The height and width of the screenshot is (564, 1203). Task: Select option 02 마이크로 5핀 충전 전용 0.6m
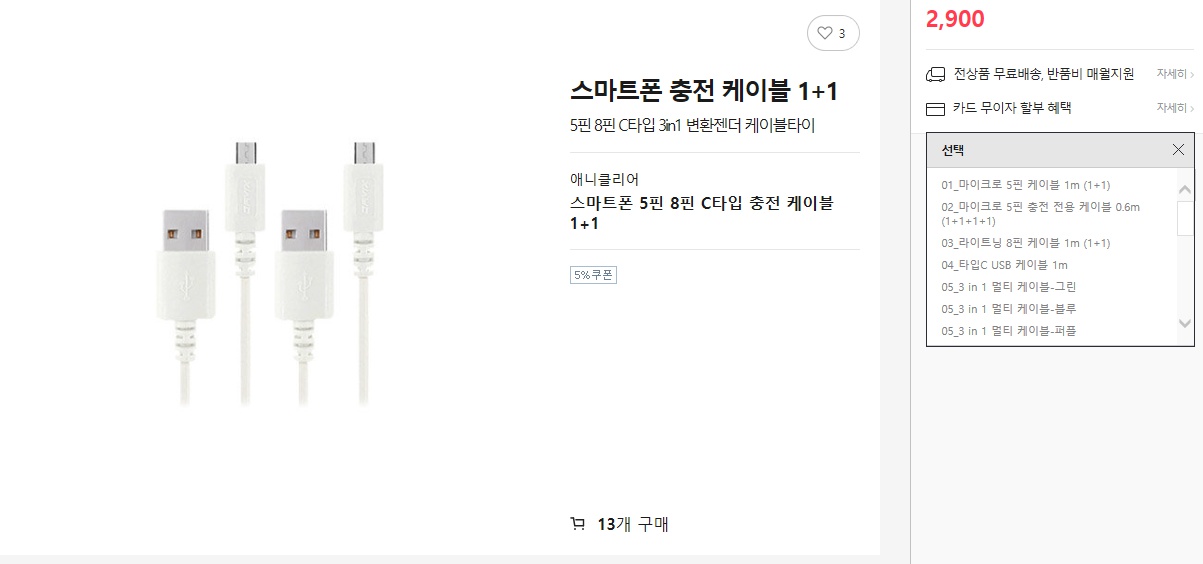1040,213
